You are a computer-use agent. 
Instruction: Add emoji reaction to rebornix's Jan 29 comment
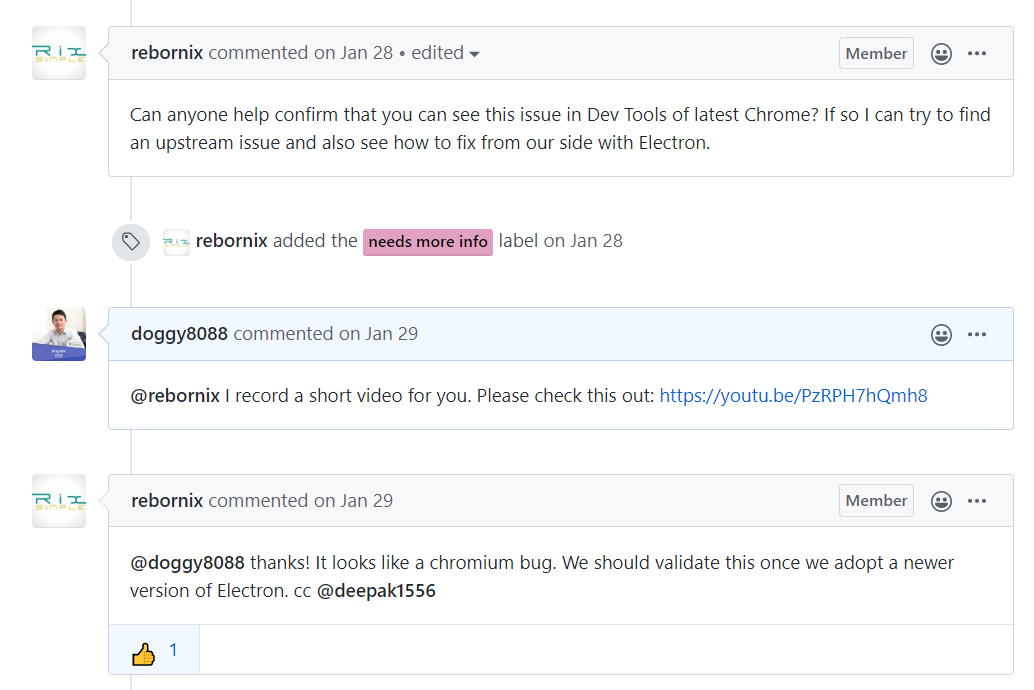pos(941,501)
